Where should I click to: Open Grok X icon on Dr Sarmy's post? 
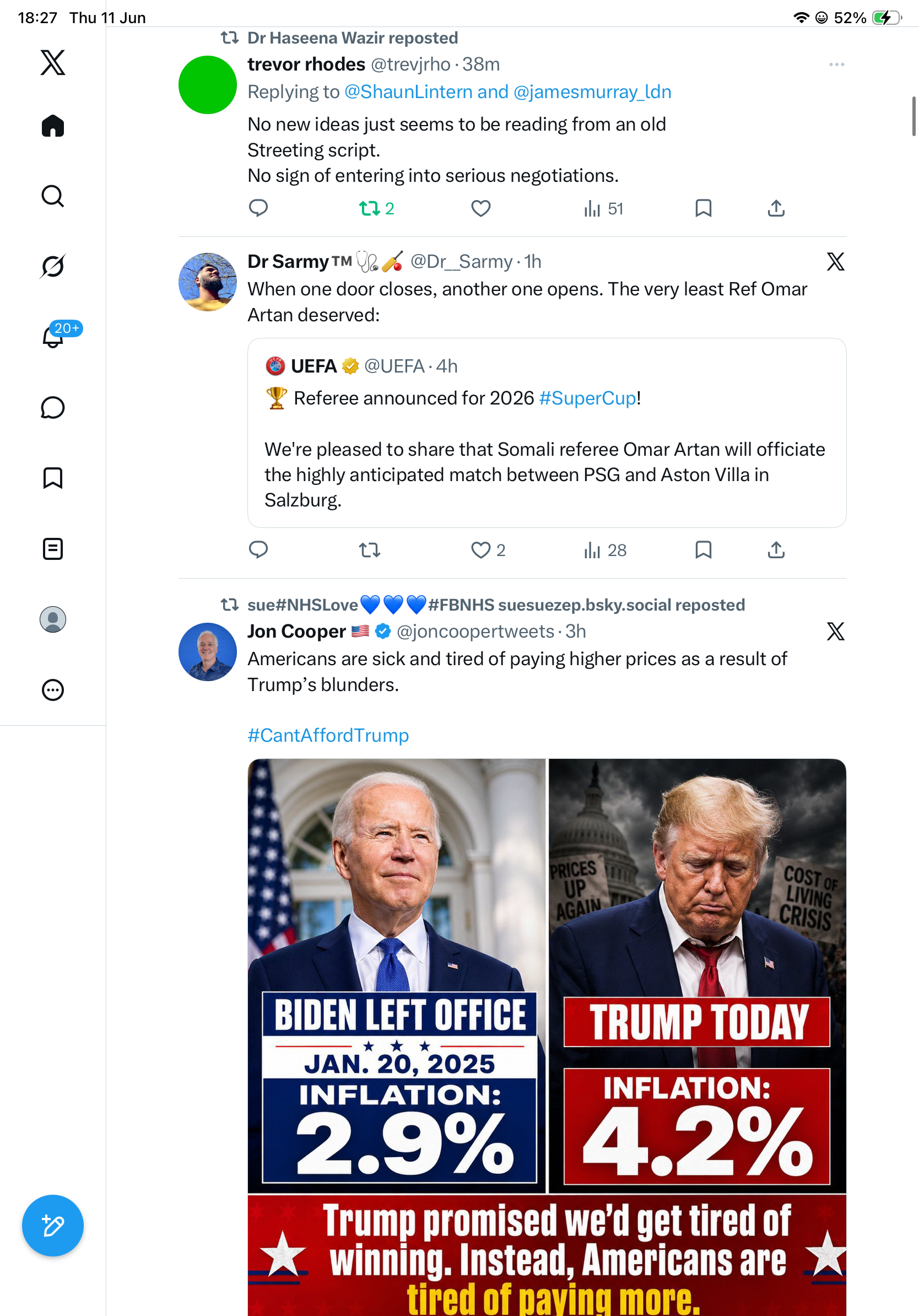[x=835, y=261]
